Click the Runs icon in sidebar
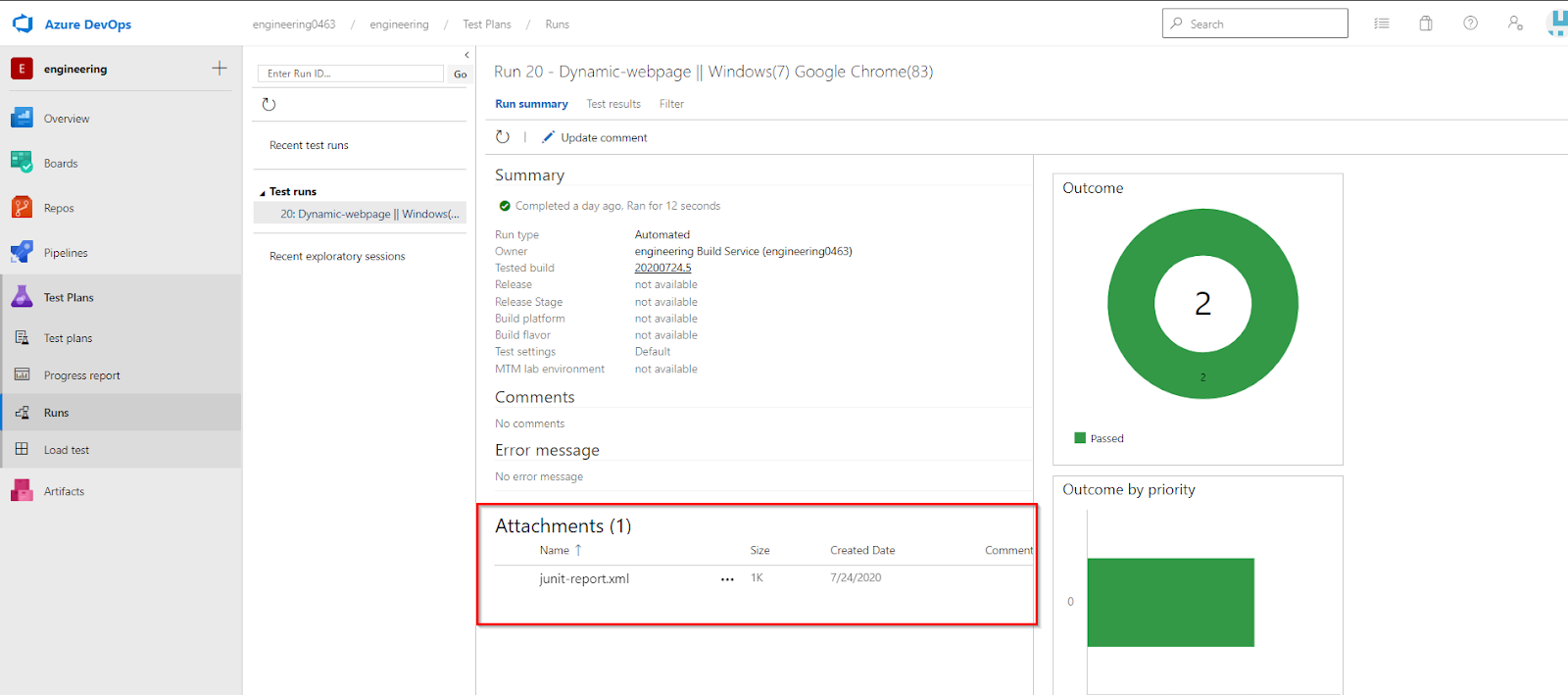This screenshot has width=1568, height=695. pos(22,413)
